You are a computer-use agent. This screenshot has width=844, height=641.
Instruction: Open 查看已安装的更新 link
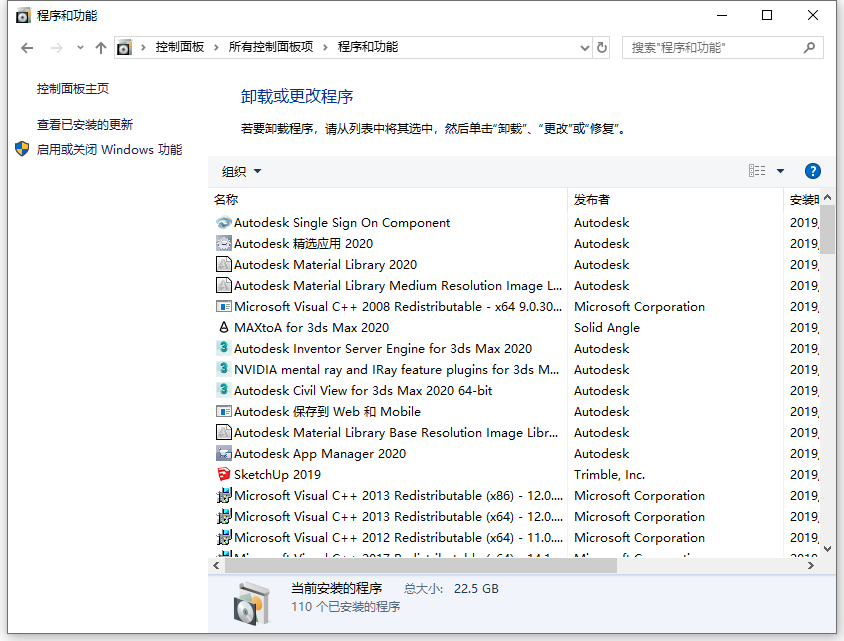pyautogui.click(x=85, y=125)
